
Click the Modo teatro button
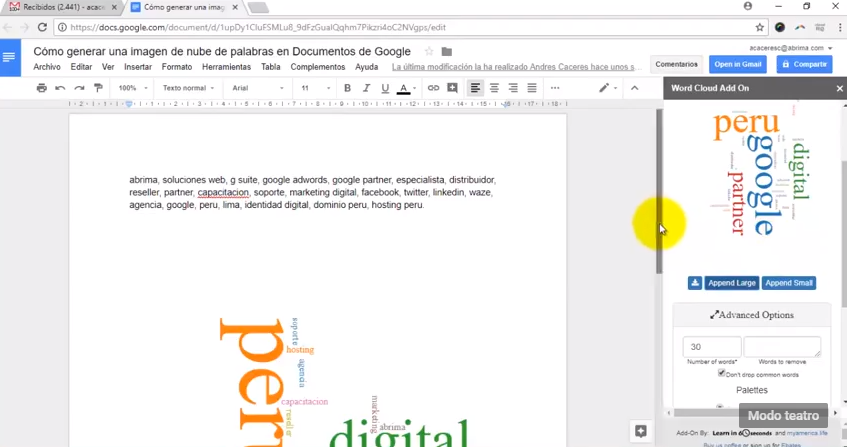tap(783, 416)
